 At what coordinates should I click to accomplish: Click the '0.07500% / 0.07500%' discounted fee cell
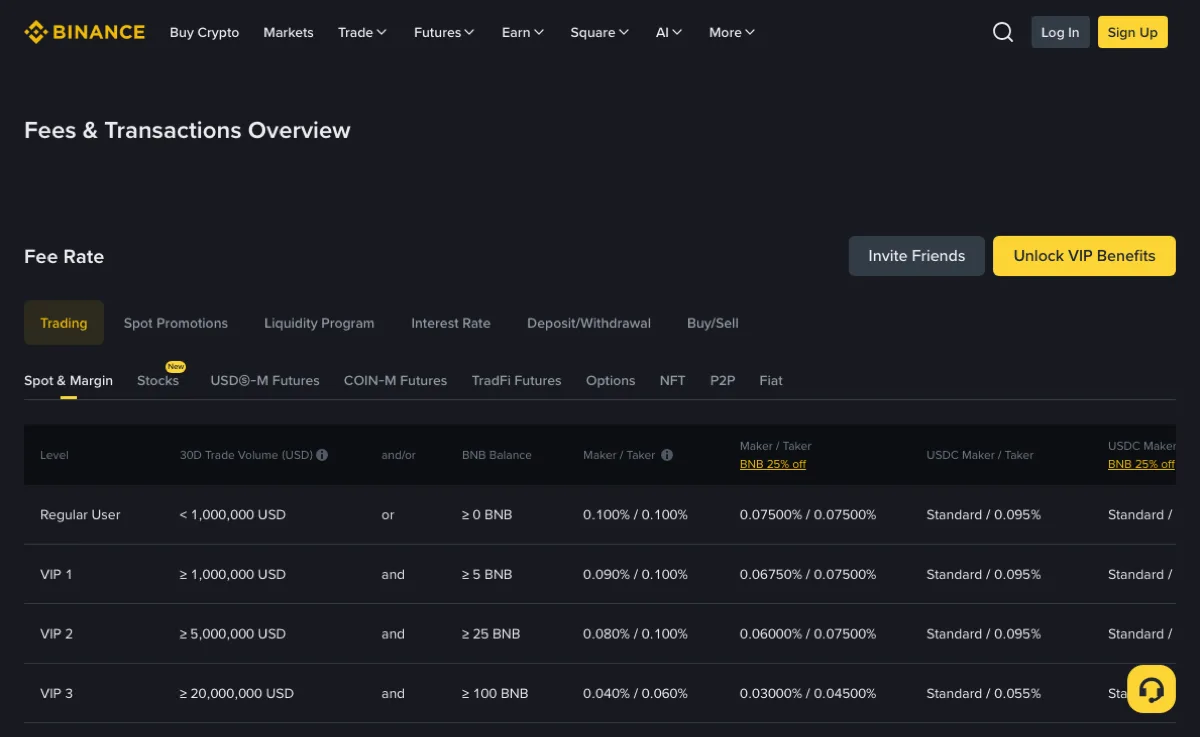coord(808,515)
